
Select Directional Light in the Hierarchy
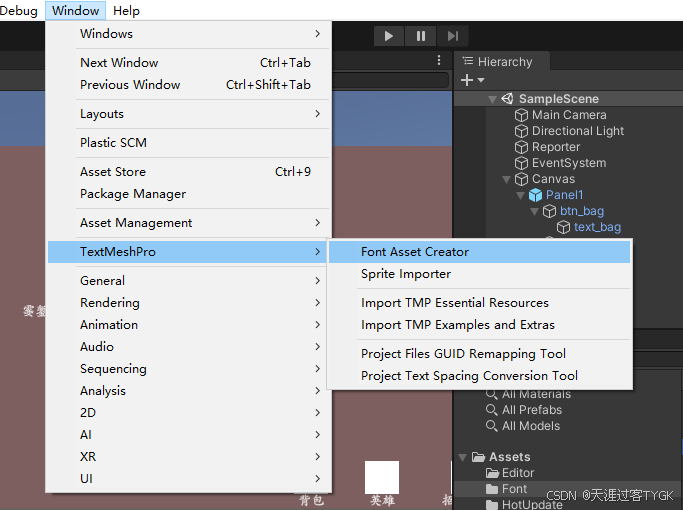click(578, 131)
